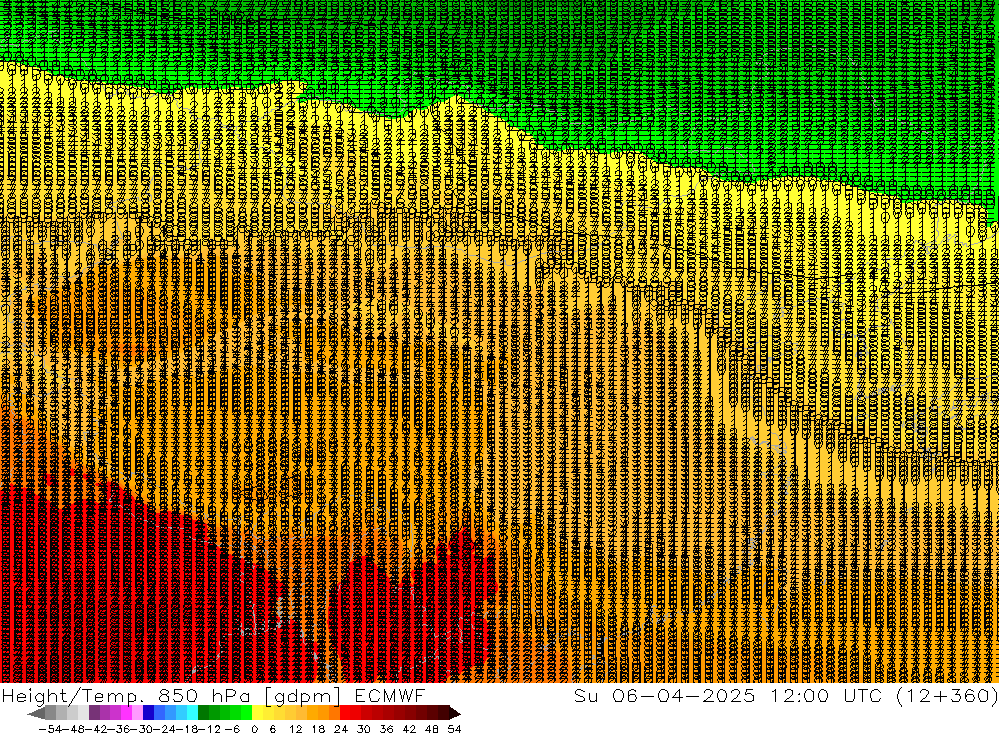Select the gray left arrow end of color scale
The height and width of the screenshot is (733, 1000).
coord(36,713)
